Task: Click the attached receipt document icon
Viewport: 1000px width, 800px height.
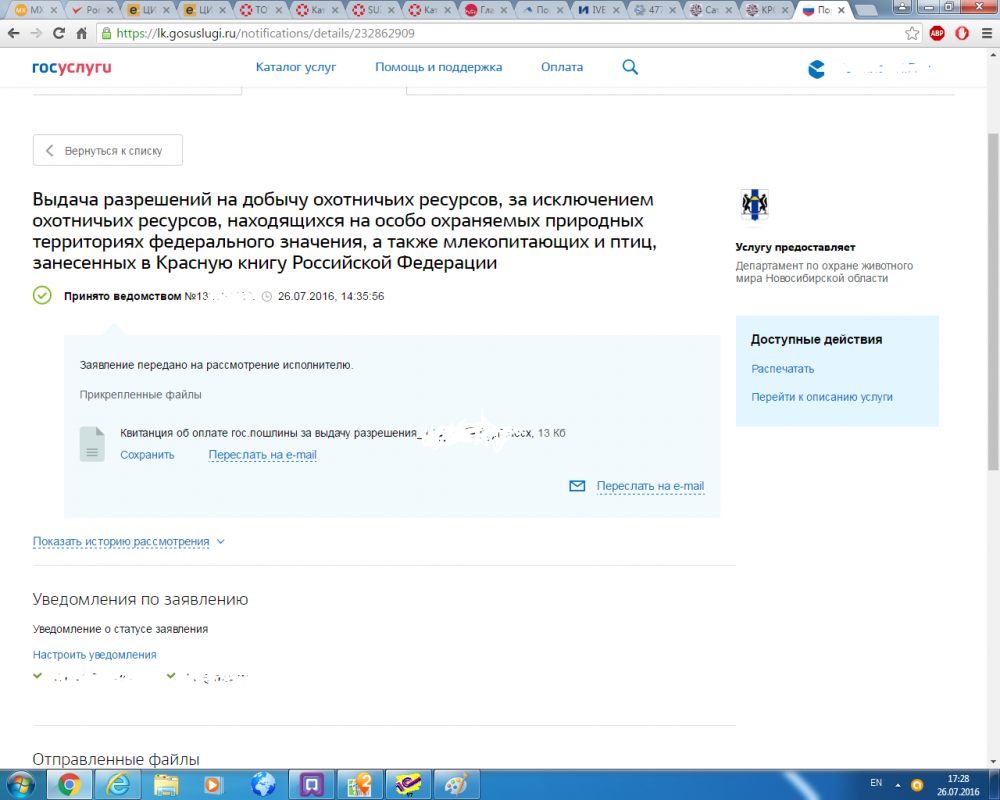Action: 92,444
